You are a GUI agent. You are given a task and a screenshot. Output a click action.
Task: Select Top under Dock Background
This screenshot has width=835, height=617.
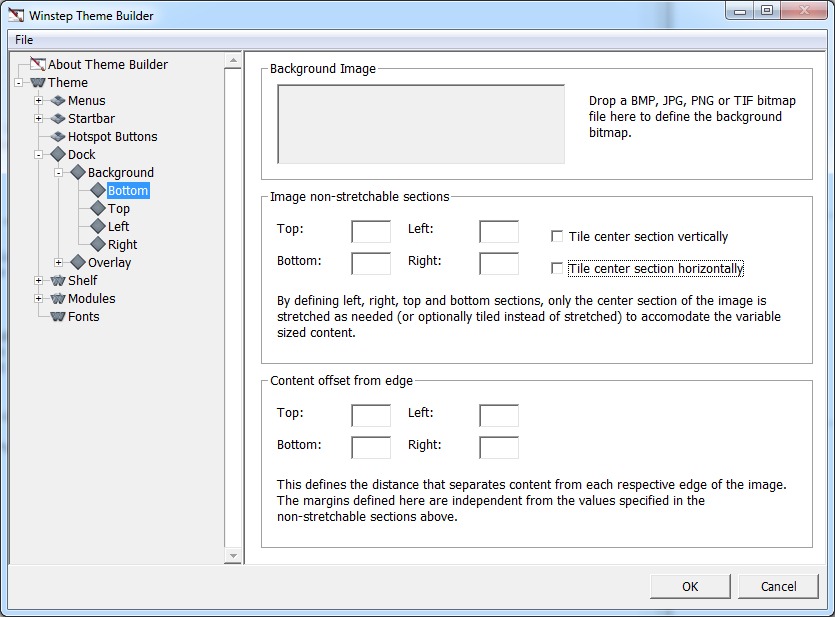click(119, 209)
